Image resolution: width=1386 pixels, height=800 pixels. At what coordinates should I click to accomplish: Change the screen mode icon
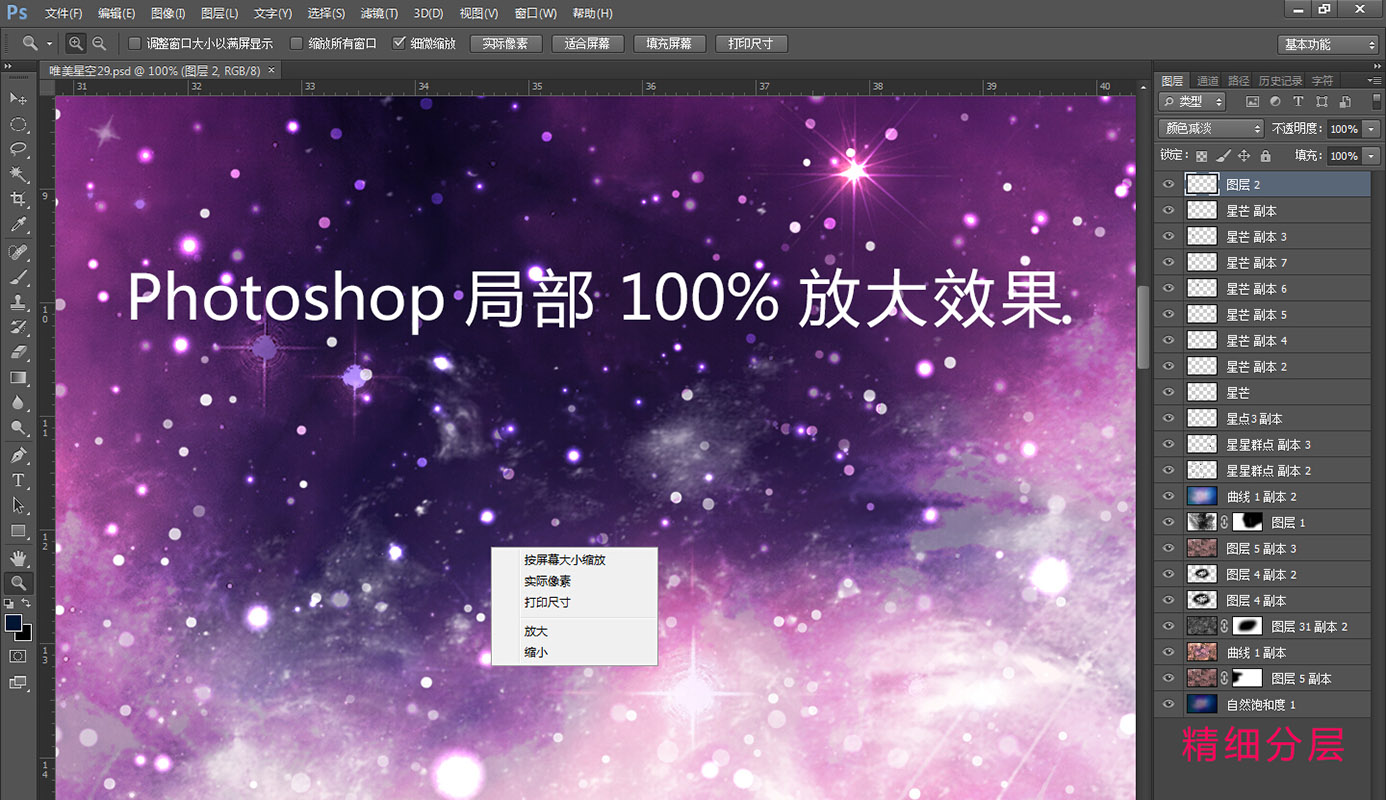click(x=18, y=683)
